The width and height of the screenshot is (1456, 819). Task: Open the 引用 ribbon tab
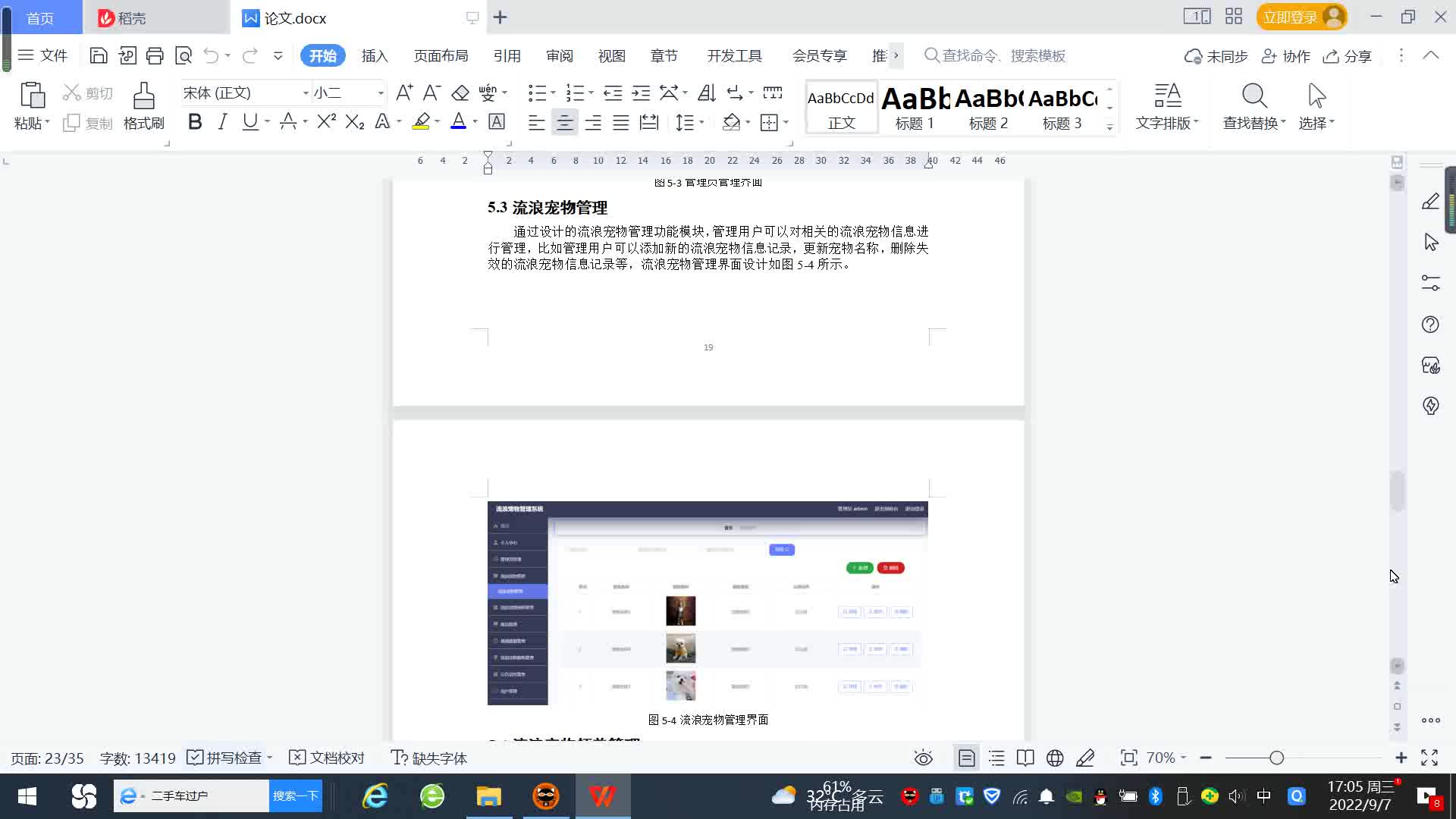point(507,56)
